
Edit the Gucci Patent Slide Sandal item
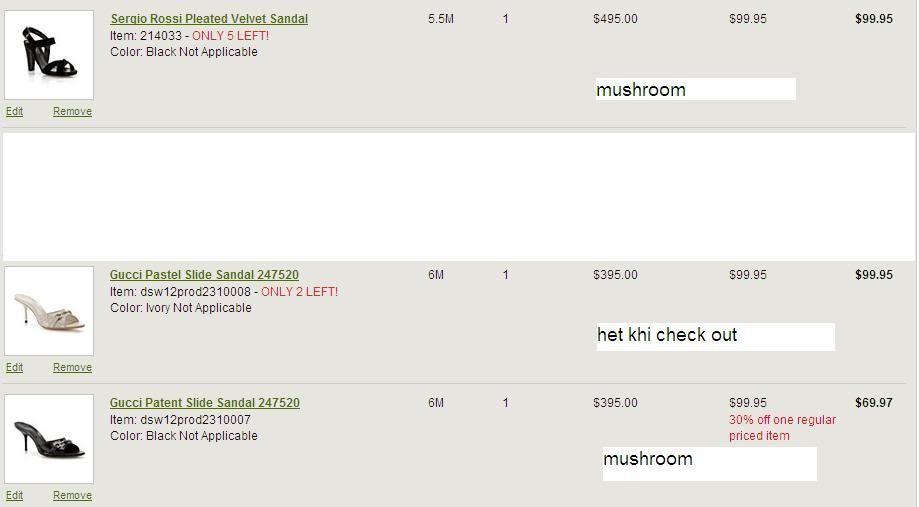click(14, 496)
